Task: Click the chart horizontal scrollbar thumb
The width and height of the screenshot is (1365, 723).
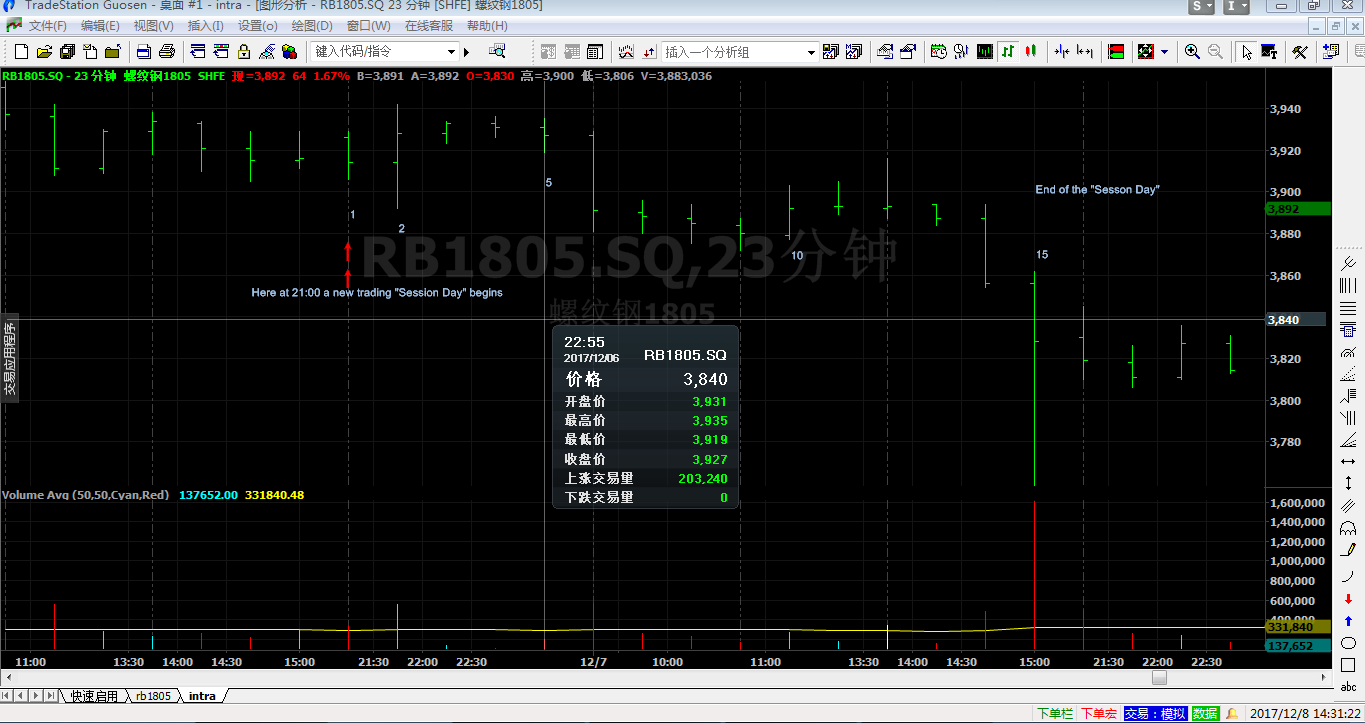Action: coord(1159,678)
